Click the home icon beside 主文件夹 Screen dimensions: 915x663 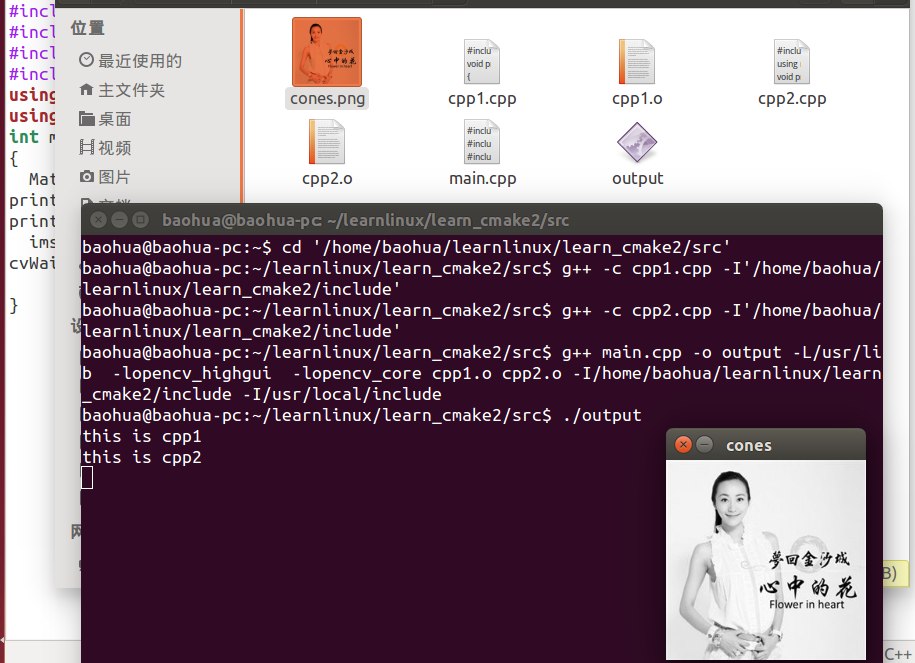[86, 89]
